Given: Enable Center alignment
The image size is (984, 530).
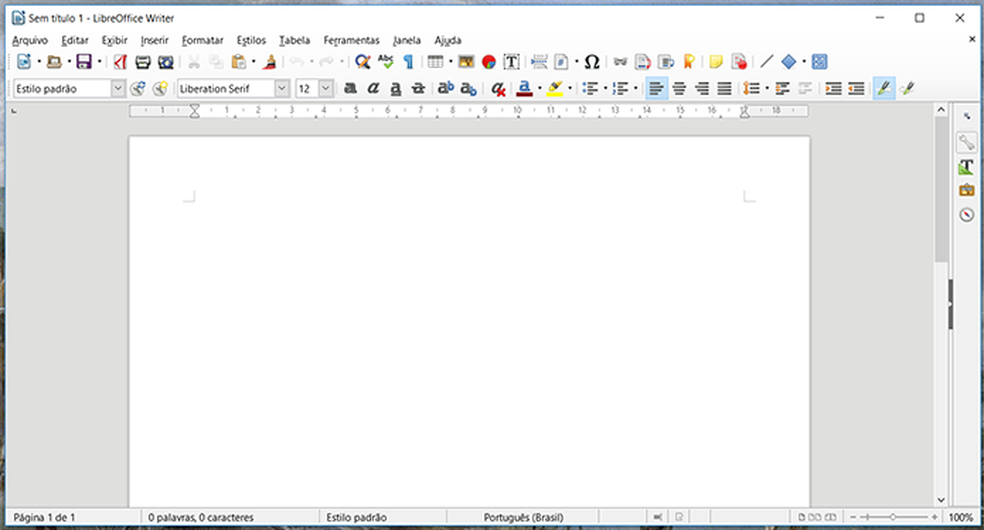Looking at the screenshot, I should pos(679,88).
